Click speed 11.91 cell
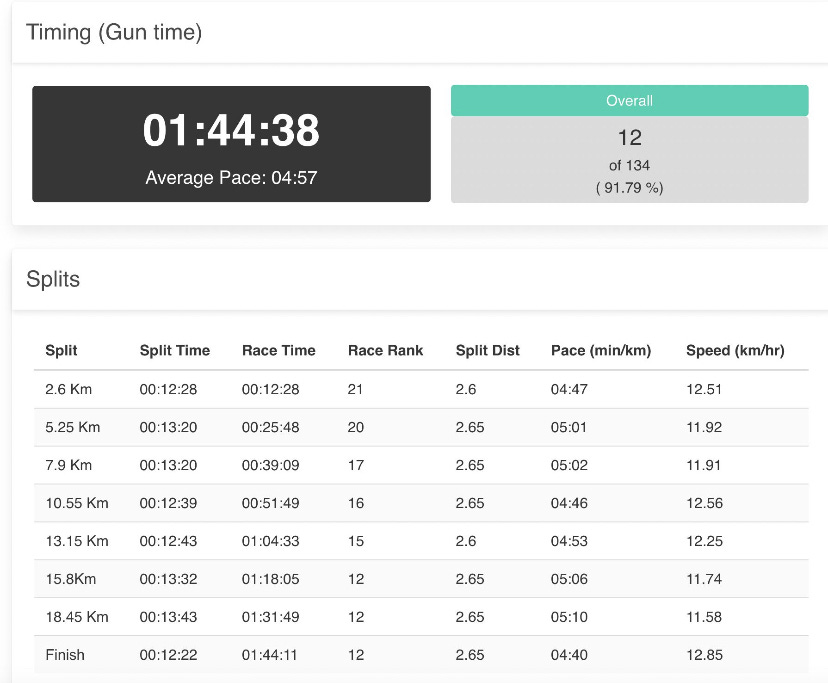Screen dimensions: 828x683 [x=703, y=465]
